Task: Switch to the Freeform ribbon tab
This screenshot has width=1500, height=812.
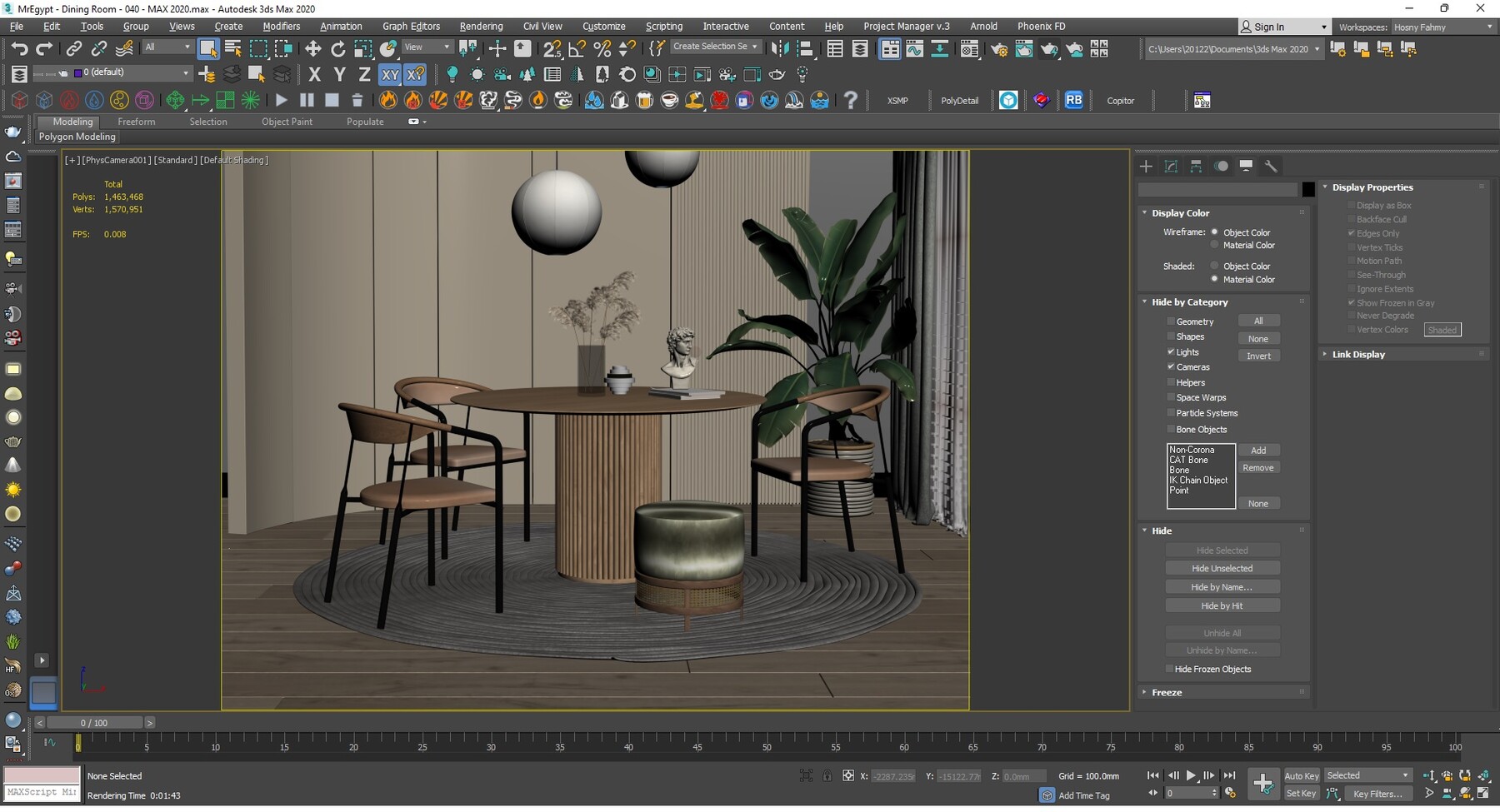Action: [x=137, y=121]
